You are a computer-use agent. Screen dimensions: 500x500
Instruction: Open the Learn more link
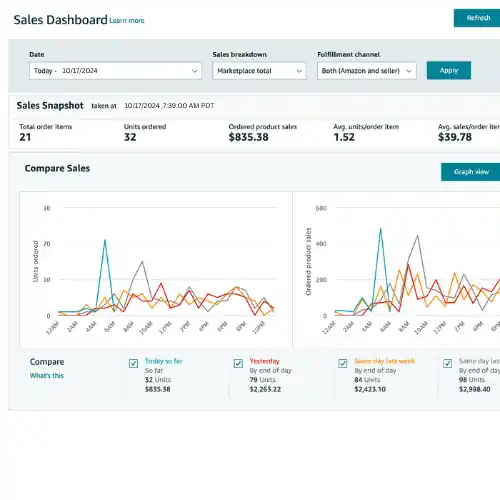click(x=127, y=21)
